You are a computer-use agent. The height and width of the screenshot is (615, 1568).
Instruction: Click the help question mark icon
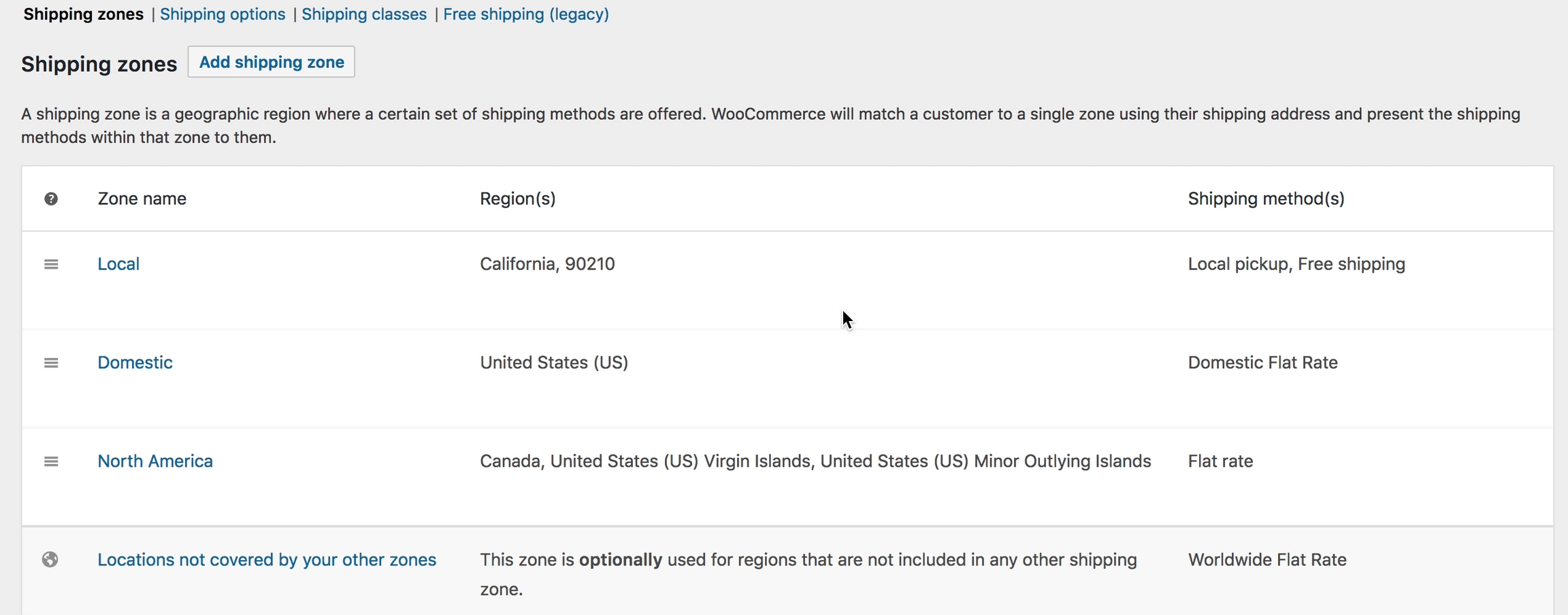pos(51,199)
